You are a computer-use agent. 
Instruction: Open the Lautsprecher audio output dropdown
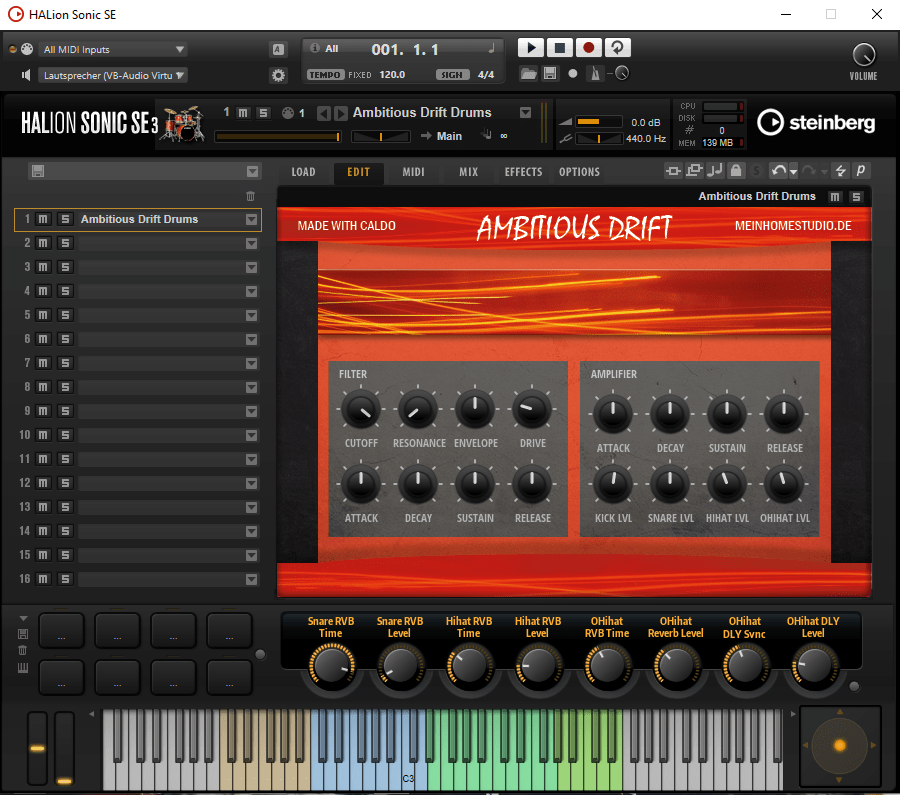tap(113, 75)
